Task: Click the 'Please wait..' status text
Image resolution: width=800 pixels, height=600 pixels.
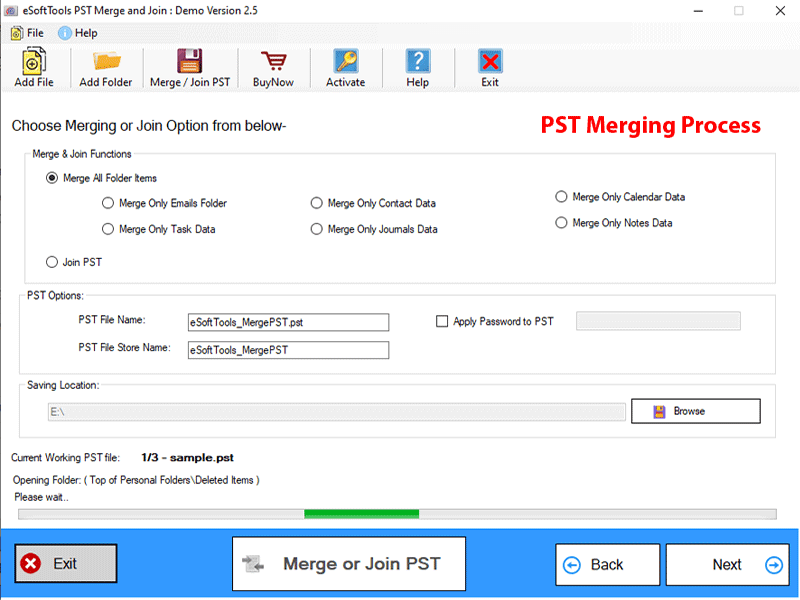Action: [41, 497]
